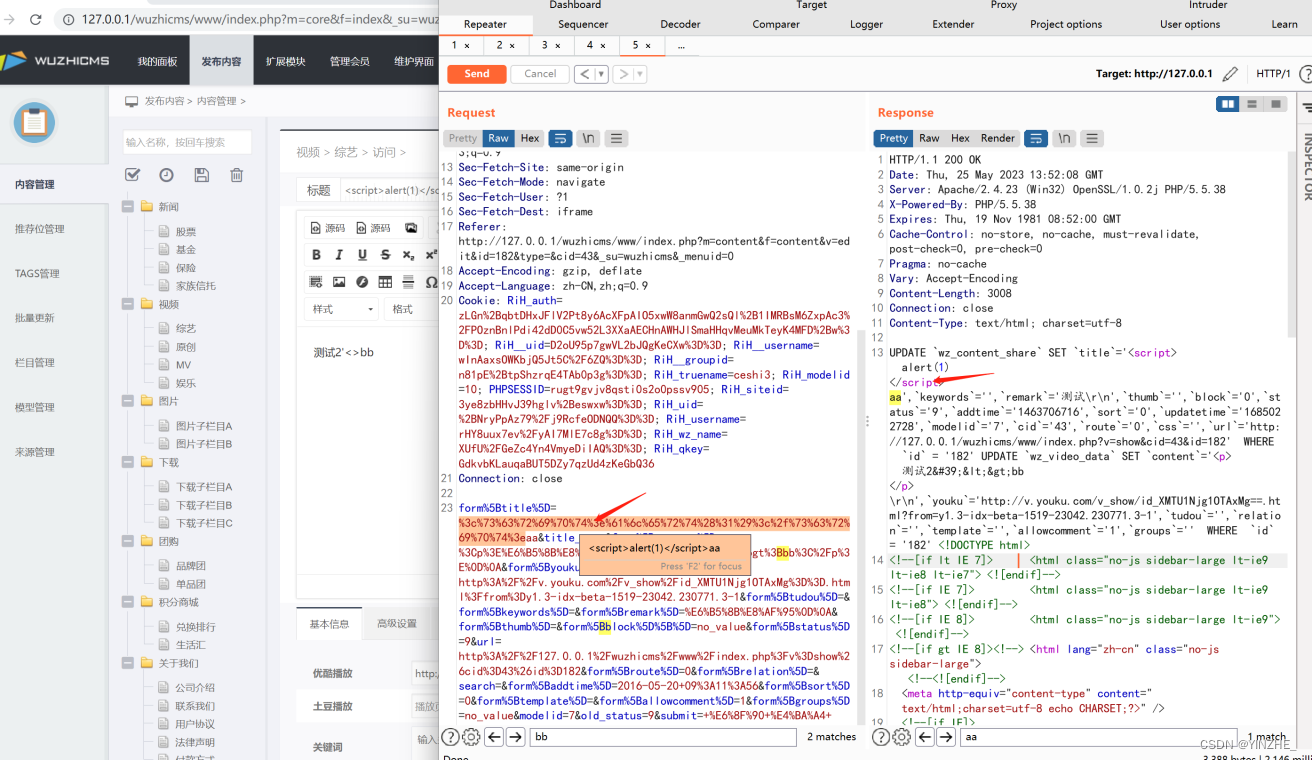Click previous match arrow in Request search

(494, 737)
